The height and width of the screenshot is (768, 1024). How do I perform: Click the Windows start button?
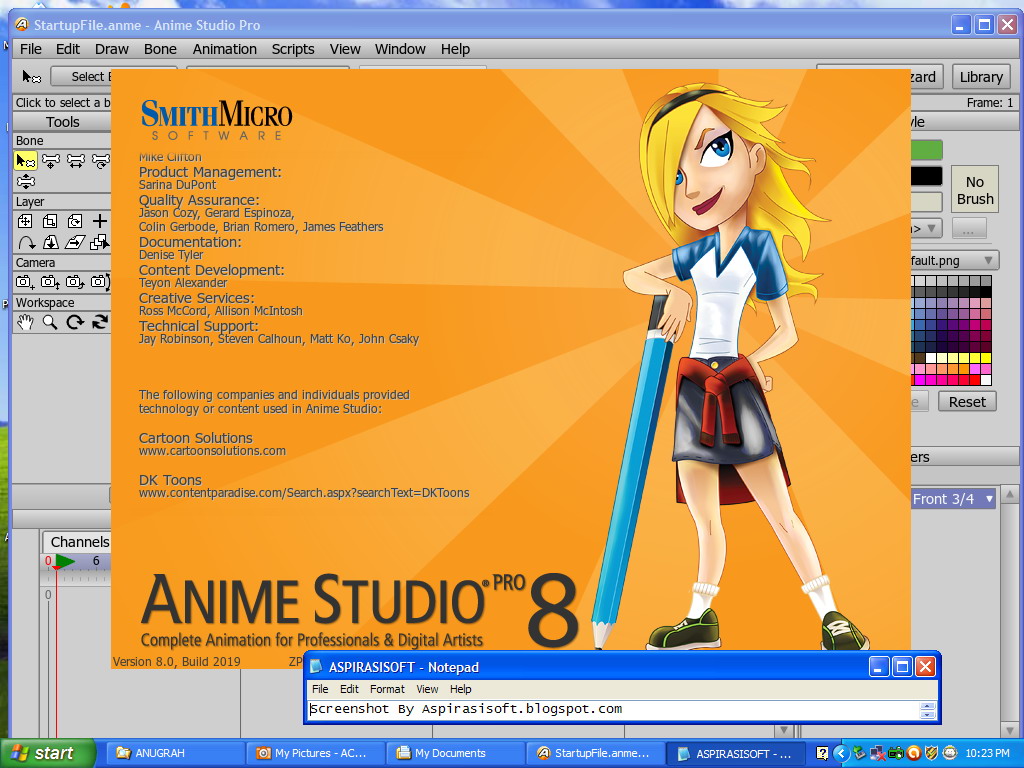[x=48, y=753]
